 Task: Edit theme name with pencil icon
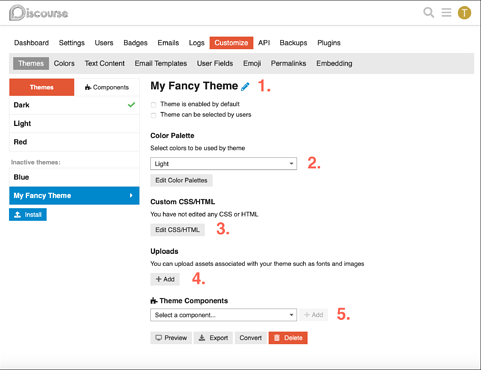[245, 86]
